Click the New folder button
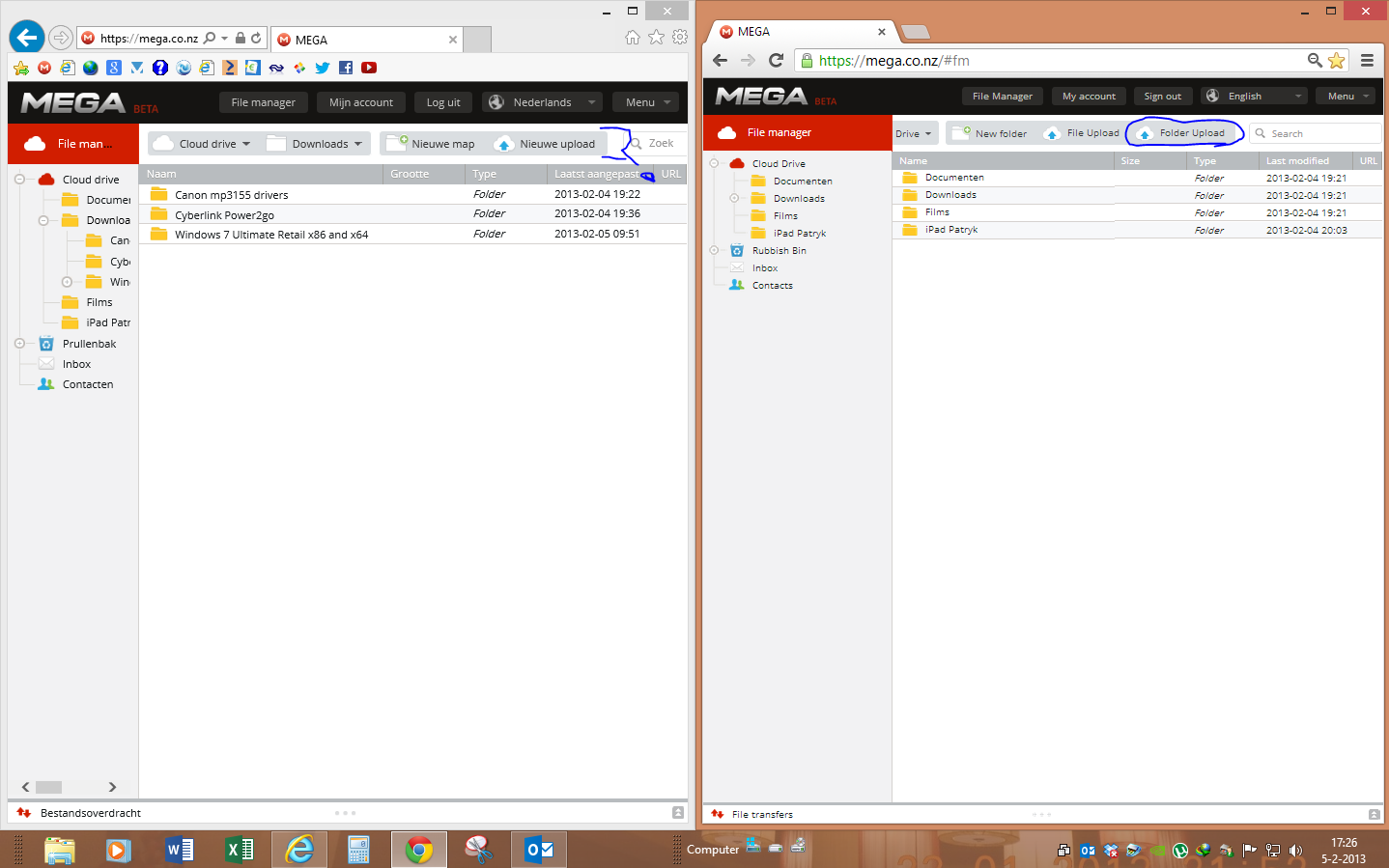The width and height of the screenshot is (1389, 868). (990, 133)
